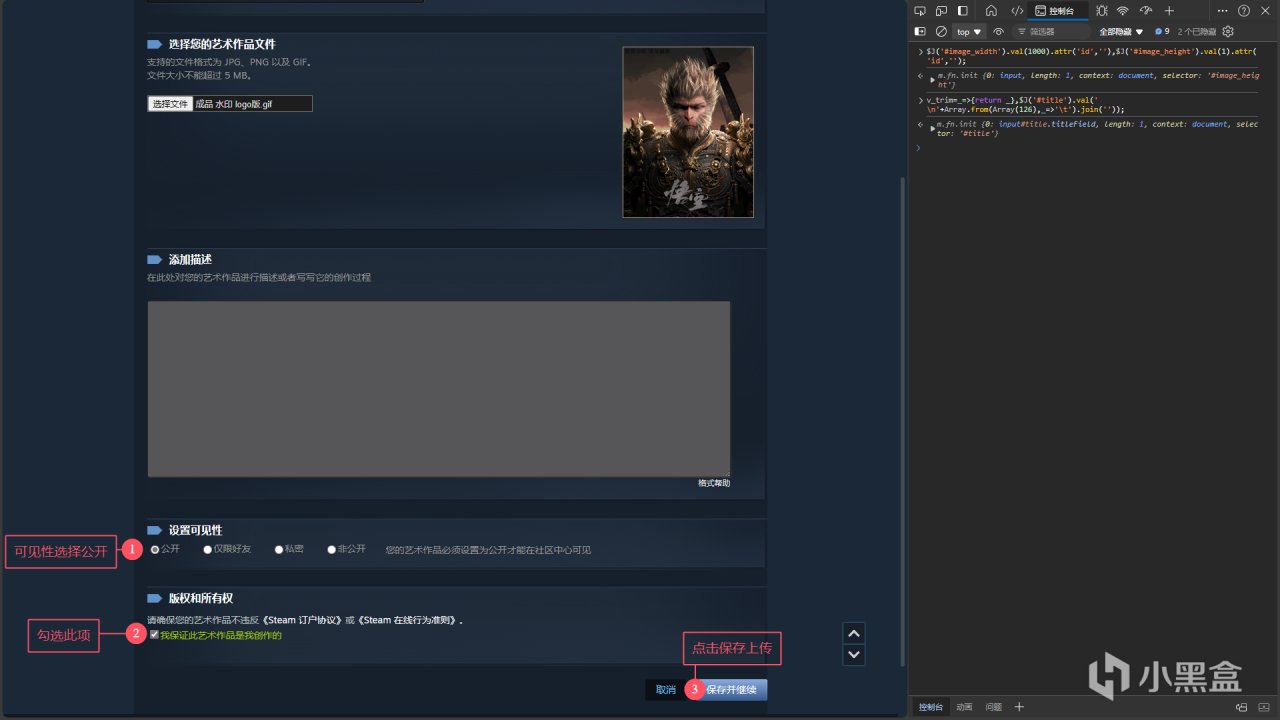
Task: Open the DevTools welcome home icon
Action: tap(991, 11)
